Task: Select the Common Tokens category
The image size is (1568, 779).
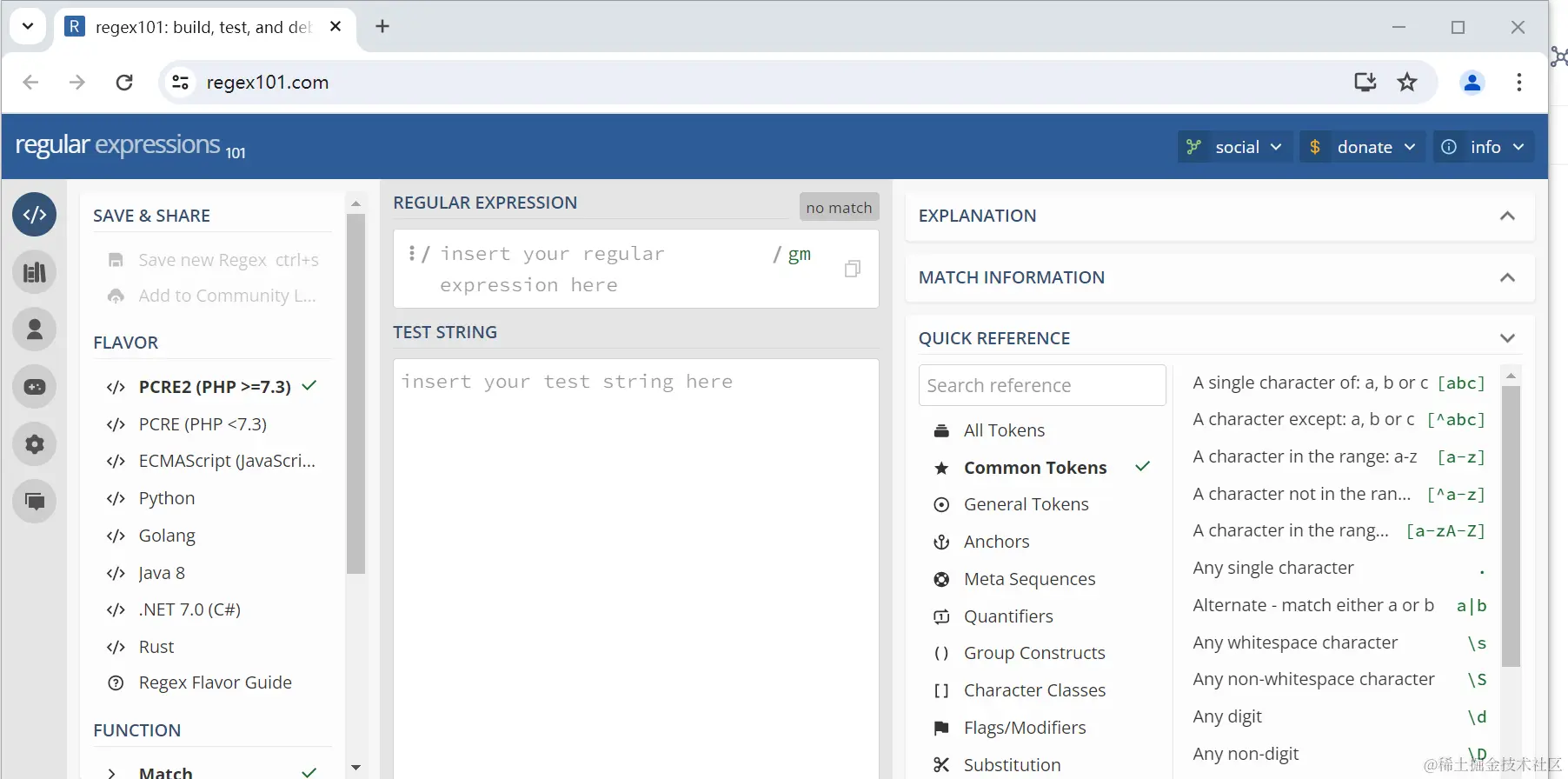Action: 1042,468
